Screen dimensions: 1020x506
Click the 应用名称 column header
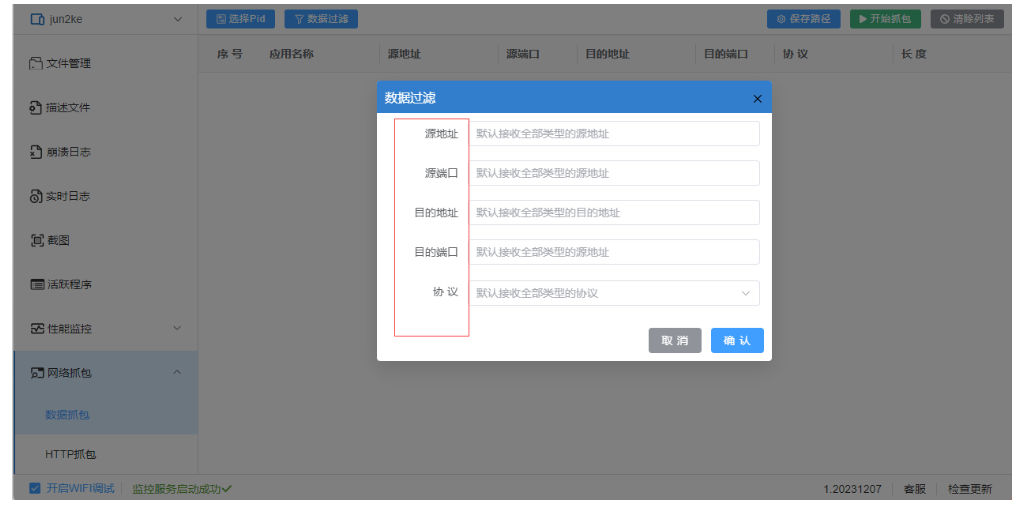pos(291,54)
